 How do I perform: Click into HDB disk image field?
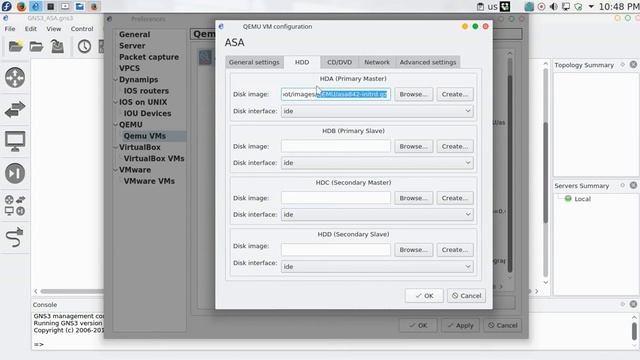336,146
